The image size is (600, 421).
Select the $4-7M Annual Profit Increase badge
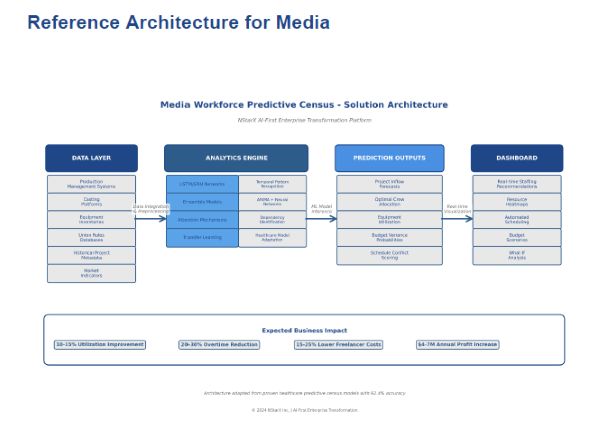[457, 345]
